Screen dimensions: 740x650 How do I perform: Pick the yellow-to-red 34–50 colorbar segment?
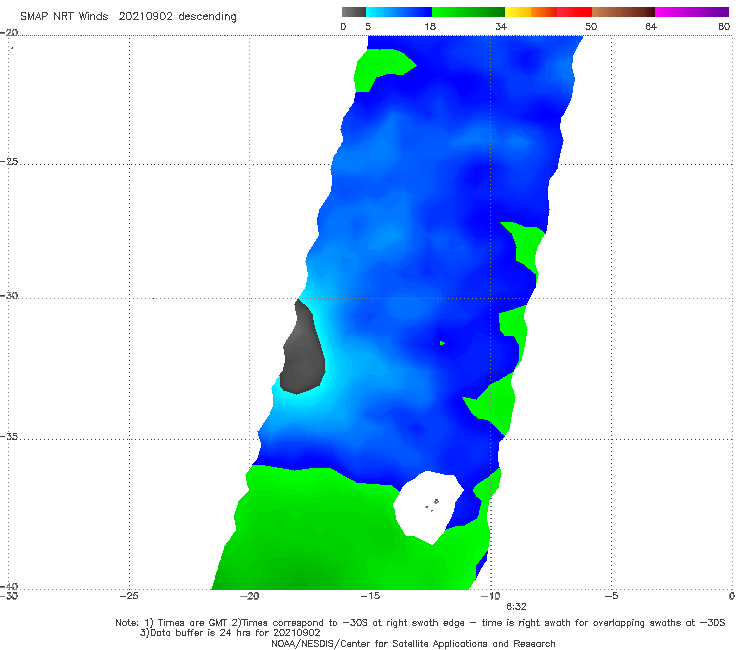click(x=548, y=12)
